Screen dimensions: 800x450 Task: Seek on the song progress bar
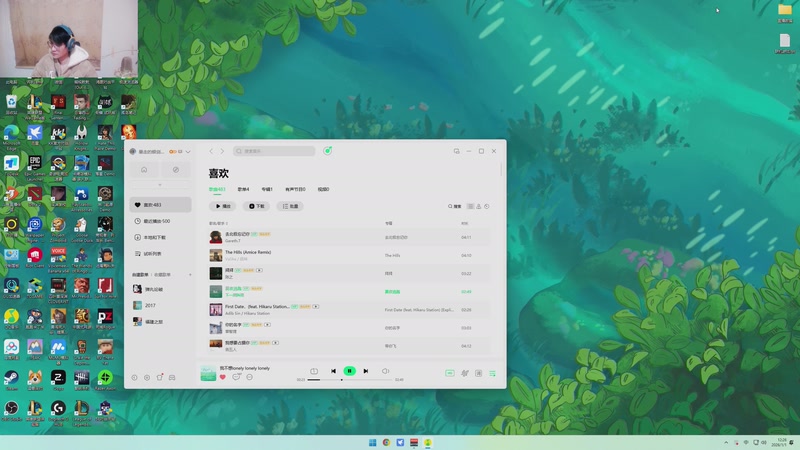pyautogui.click(x=349, y=380)
